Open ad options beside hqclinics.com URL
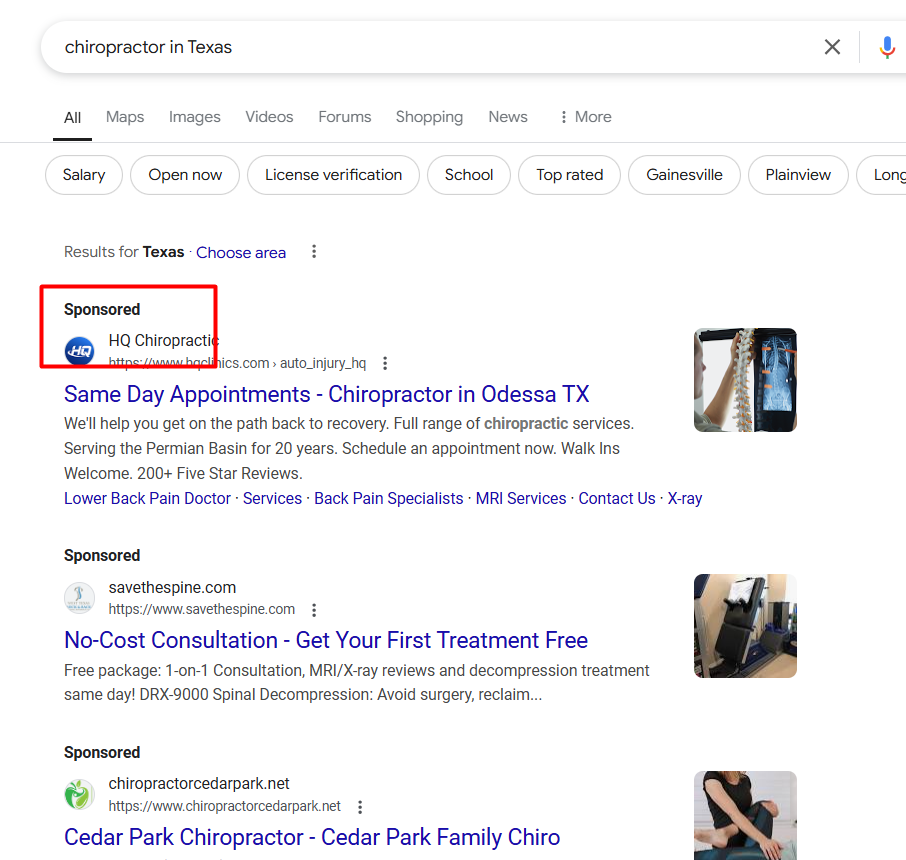Screen dimensions: 906x860 click(385, 363)
